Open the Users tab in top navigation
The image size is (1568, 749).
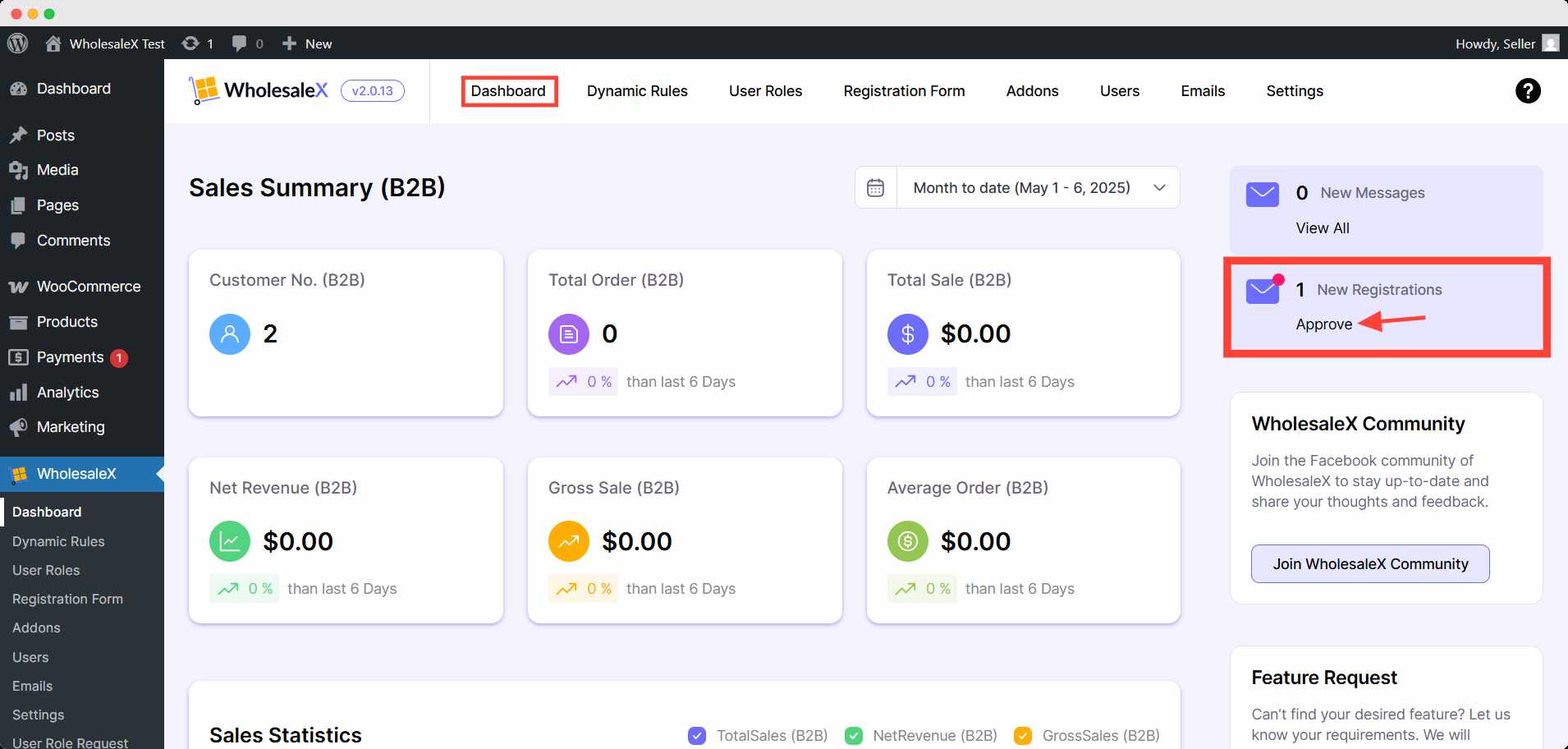pyautogui.click(x=1120, y=91)
